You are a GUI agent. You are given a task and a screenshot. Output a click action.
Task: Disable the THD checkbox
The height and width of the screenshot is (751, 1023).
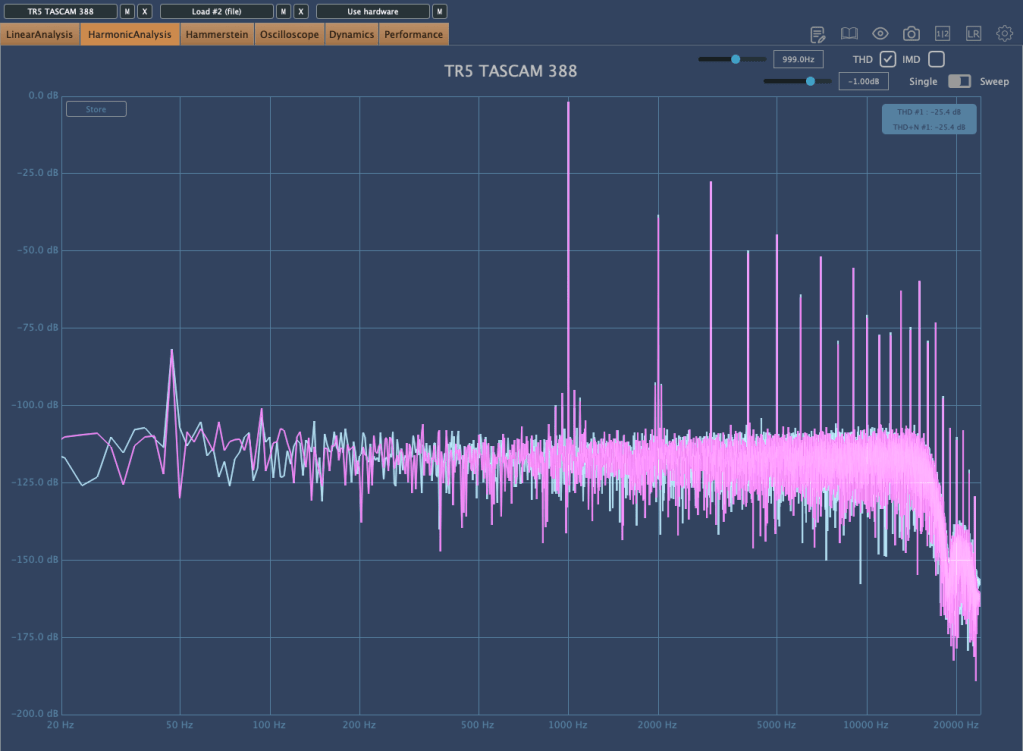point(887,59)
